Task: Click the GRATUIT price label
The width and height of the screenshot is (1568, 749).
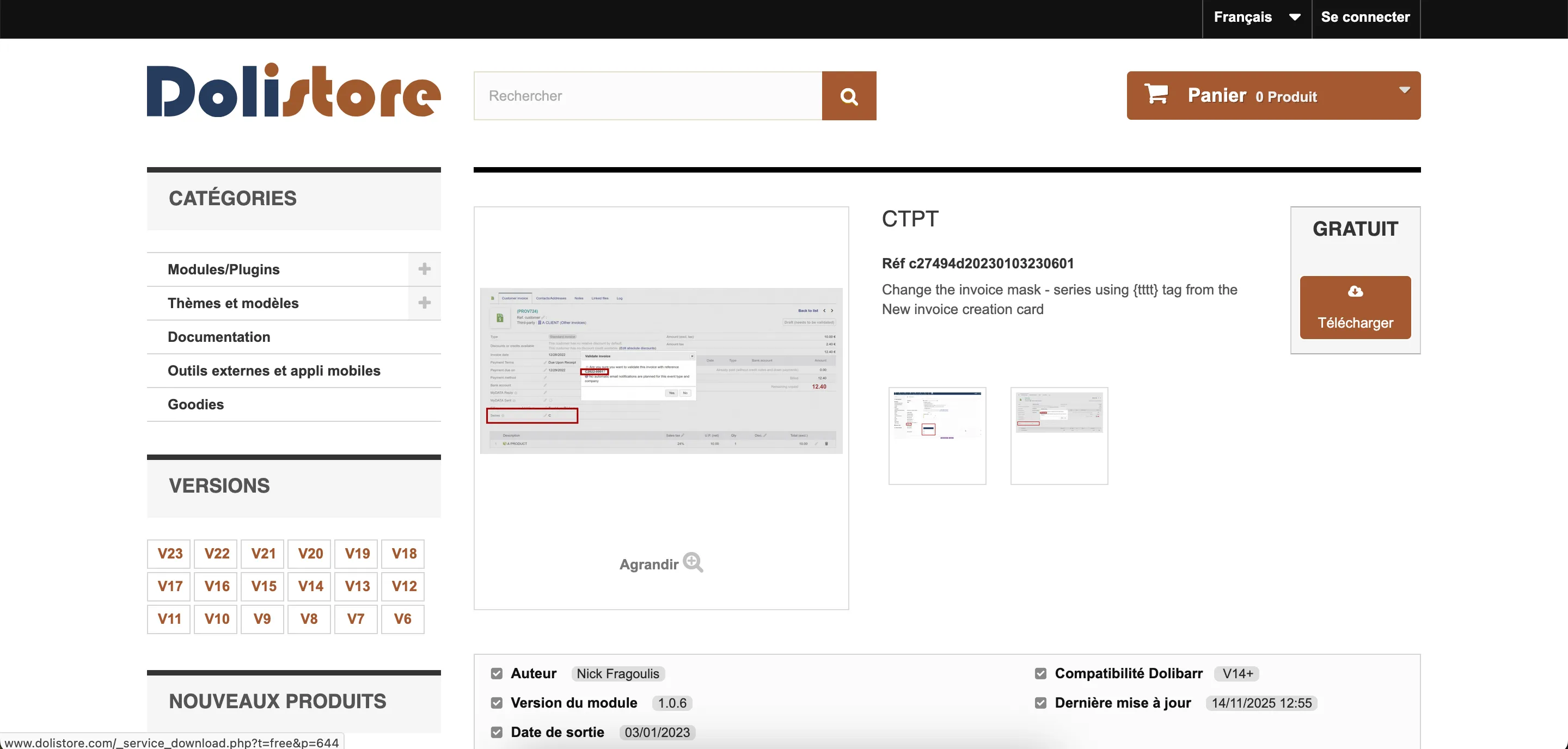Action: (x=1355, y=229)
